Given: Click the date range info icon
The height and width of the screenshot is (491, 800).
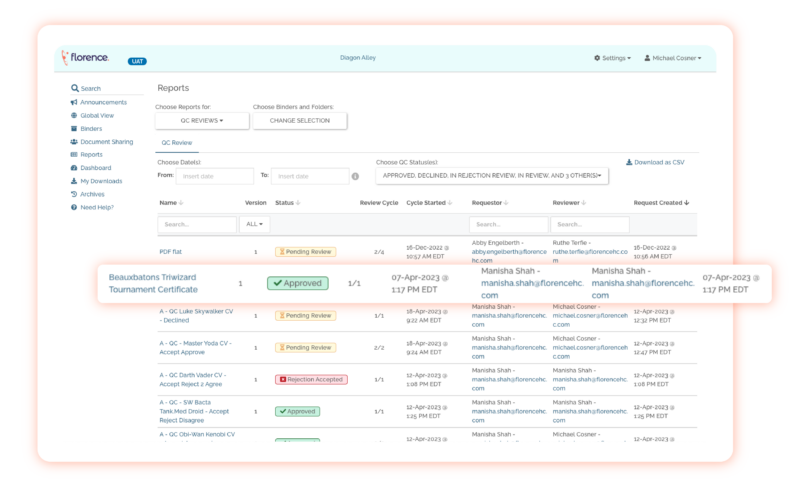Looking at the screenshot, I should coord(355,176).
